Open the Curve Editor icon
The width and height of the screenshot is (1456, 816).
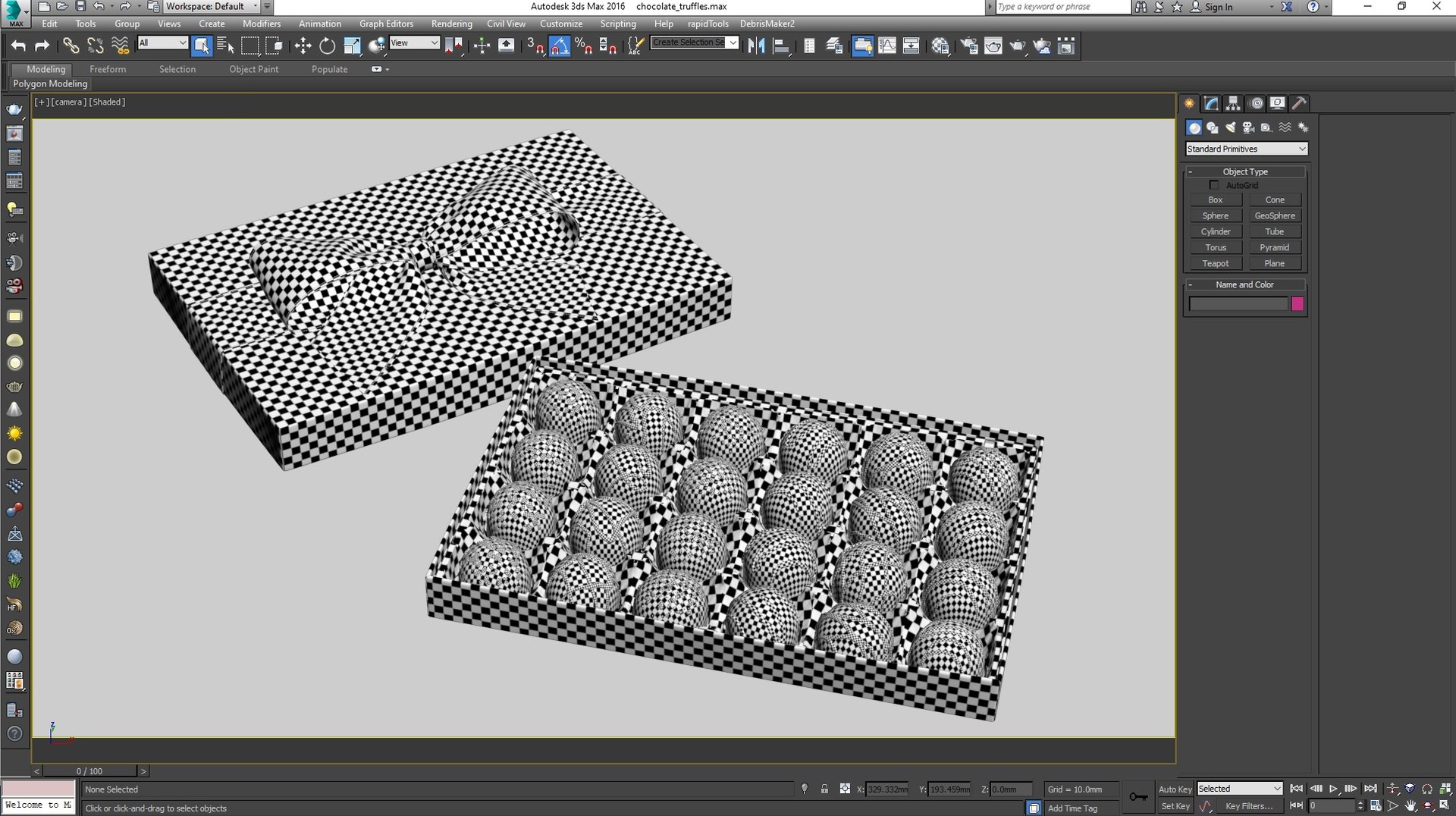pyautogui.click(x=886, y=46)
